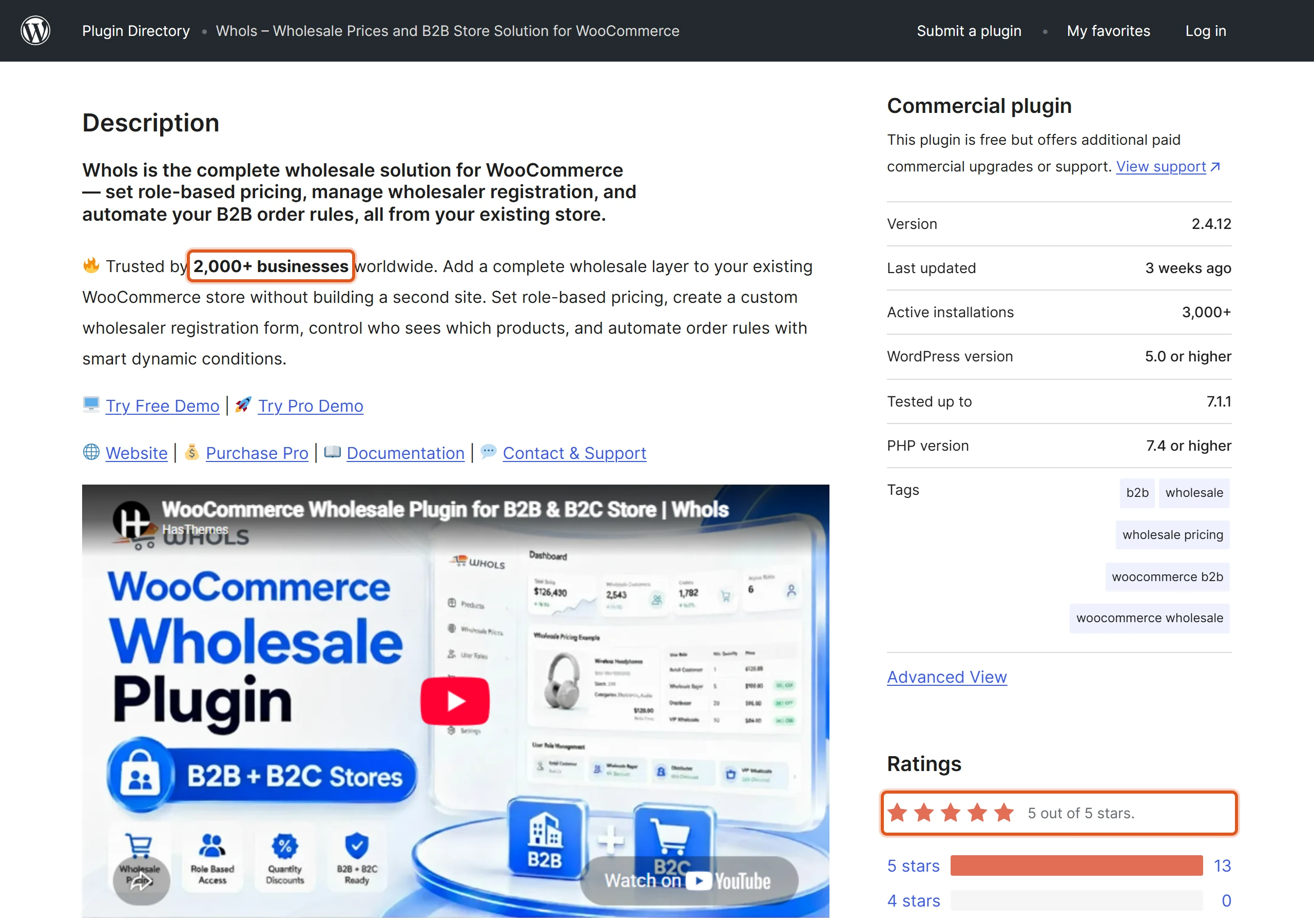Select the woocommerce wholesale tag
The height and width of the screenshot is (924, 1314).
coord(1149,618)
